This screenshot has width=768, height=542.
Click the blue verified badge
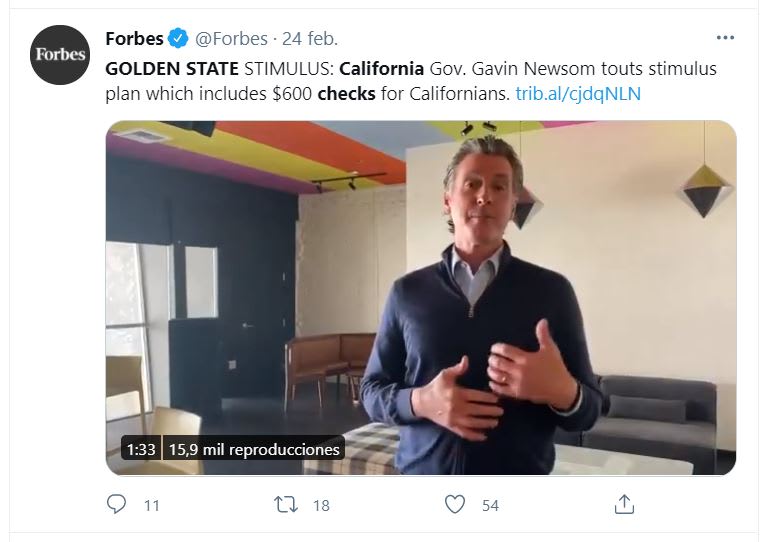pyautogui.click(x=177, y=39)
